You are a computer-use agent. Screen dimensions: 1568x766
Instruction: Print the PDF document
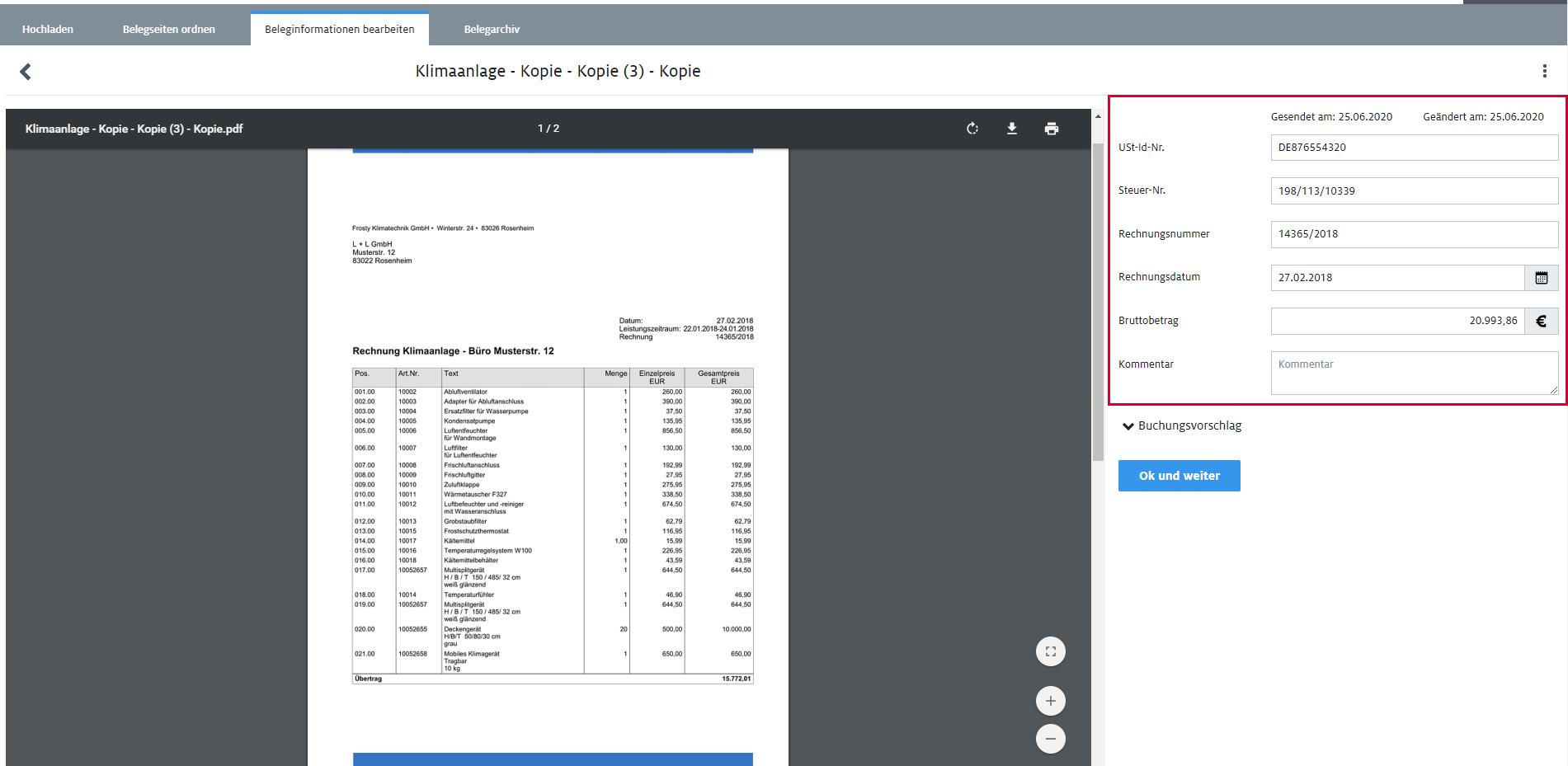[x=1051, y=129]
